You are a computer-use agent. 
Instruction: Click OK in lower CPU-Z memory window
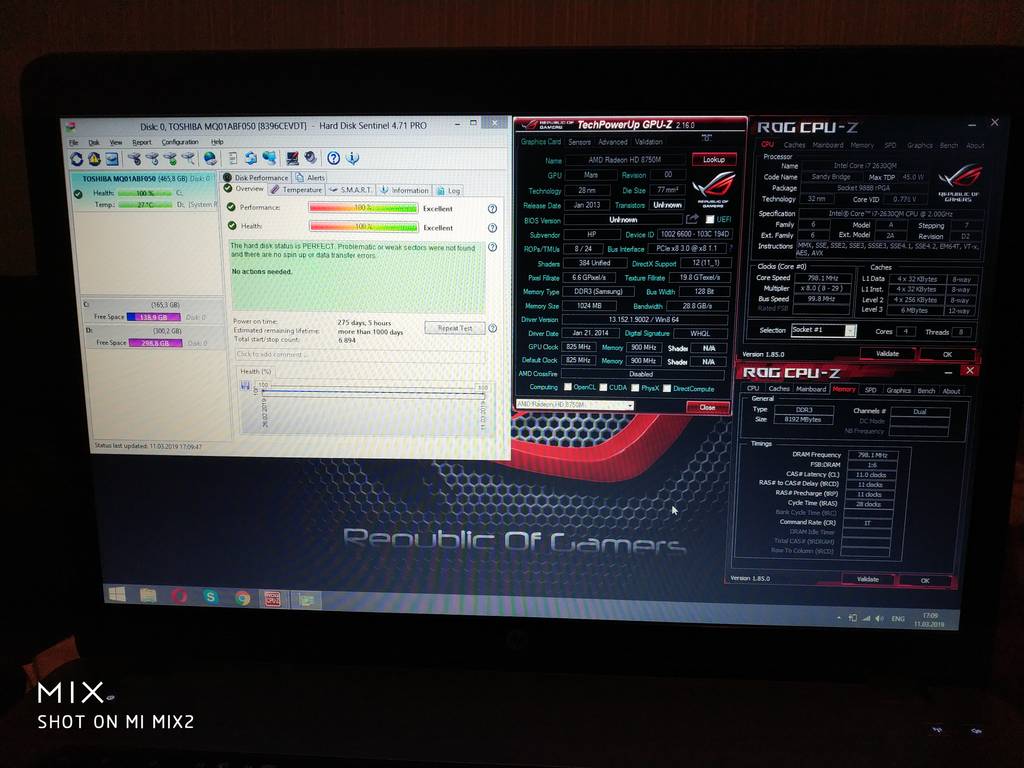tap(925, 580)
